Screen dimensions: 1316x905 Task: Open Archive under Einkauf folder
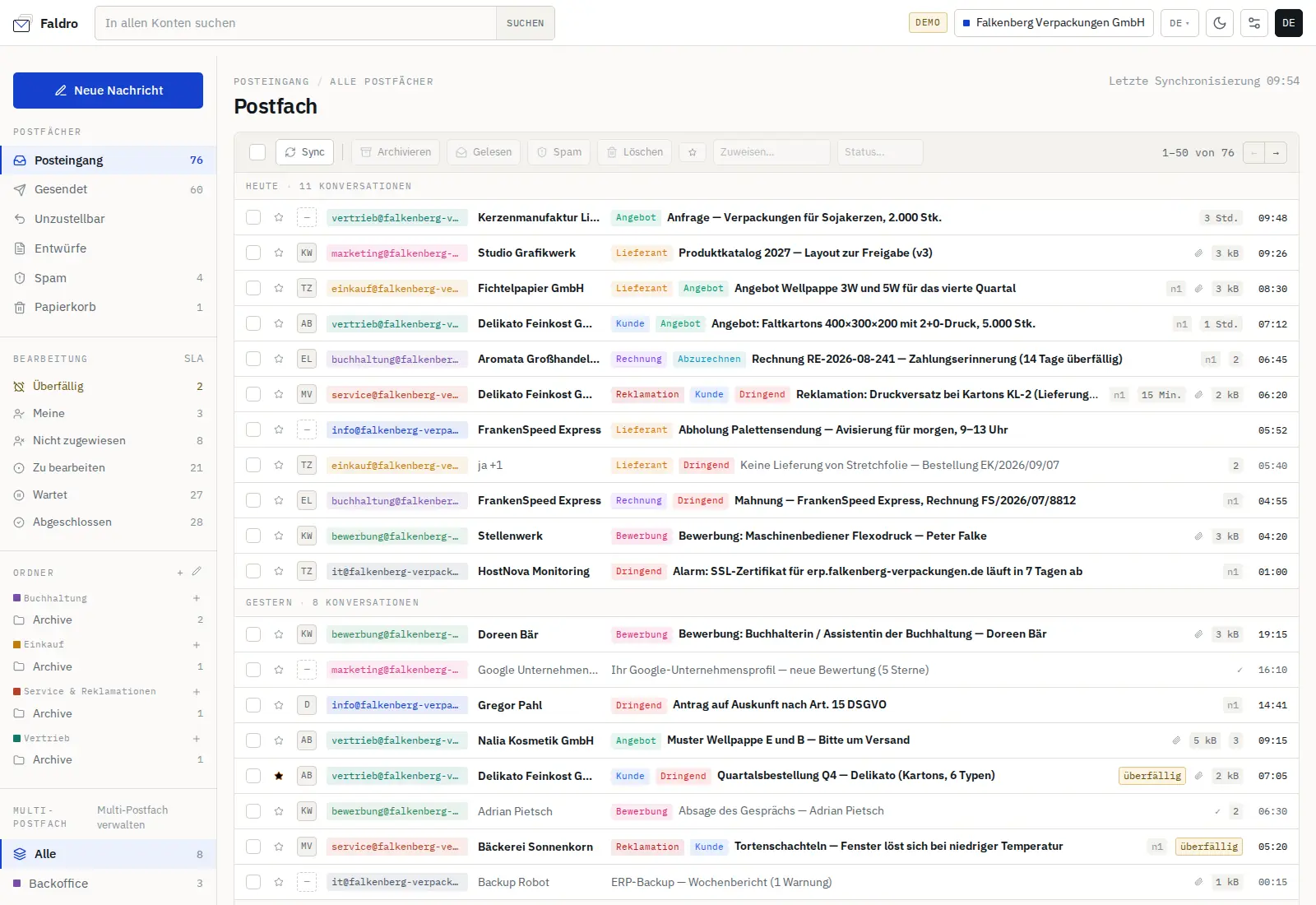point(108,666)
